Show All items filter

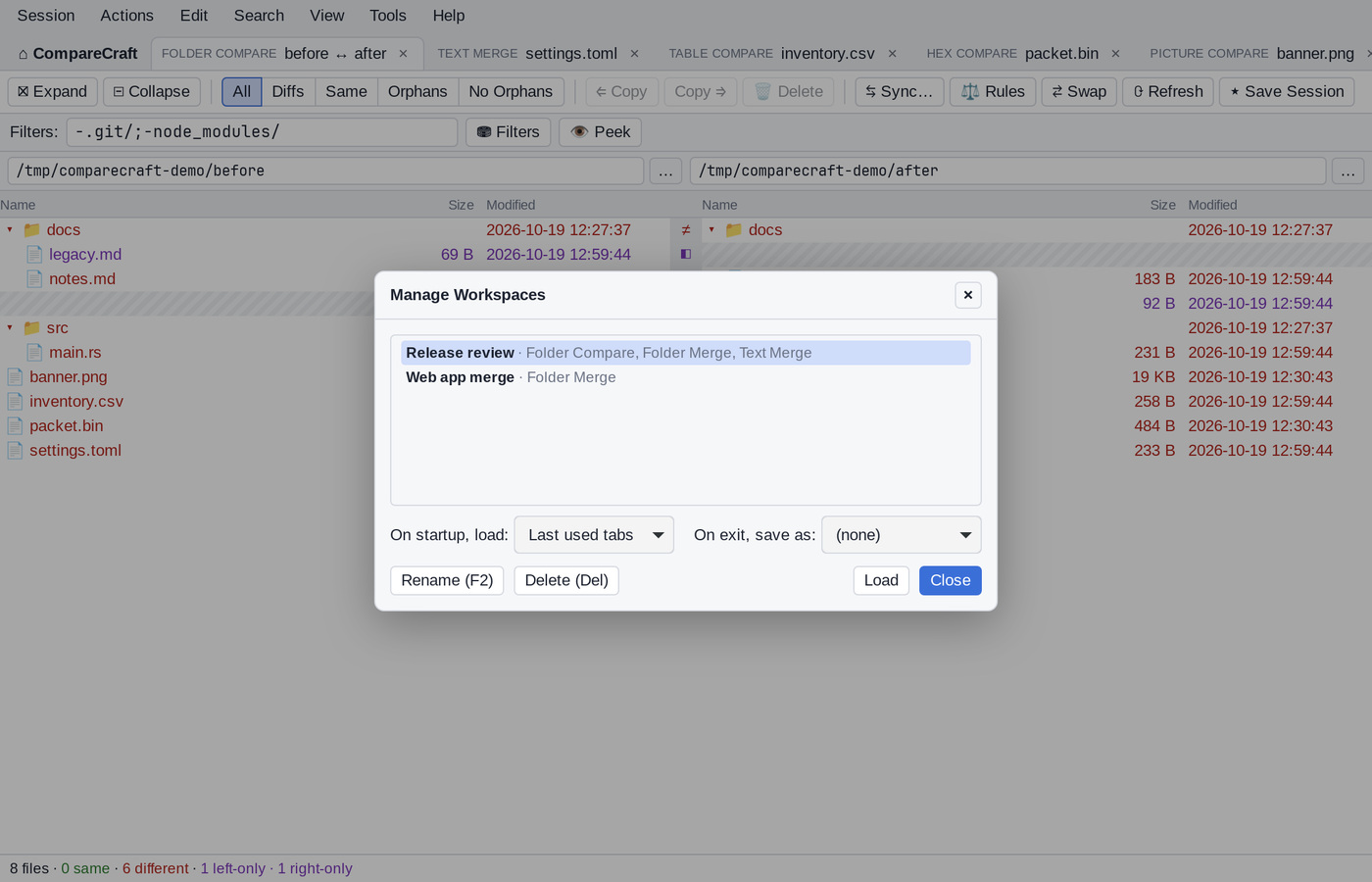[242, 91]
